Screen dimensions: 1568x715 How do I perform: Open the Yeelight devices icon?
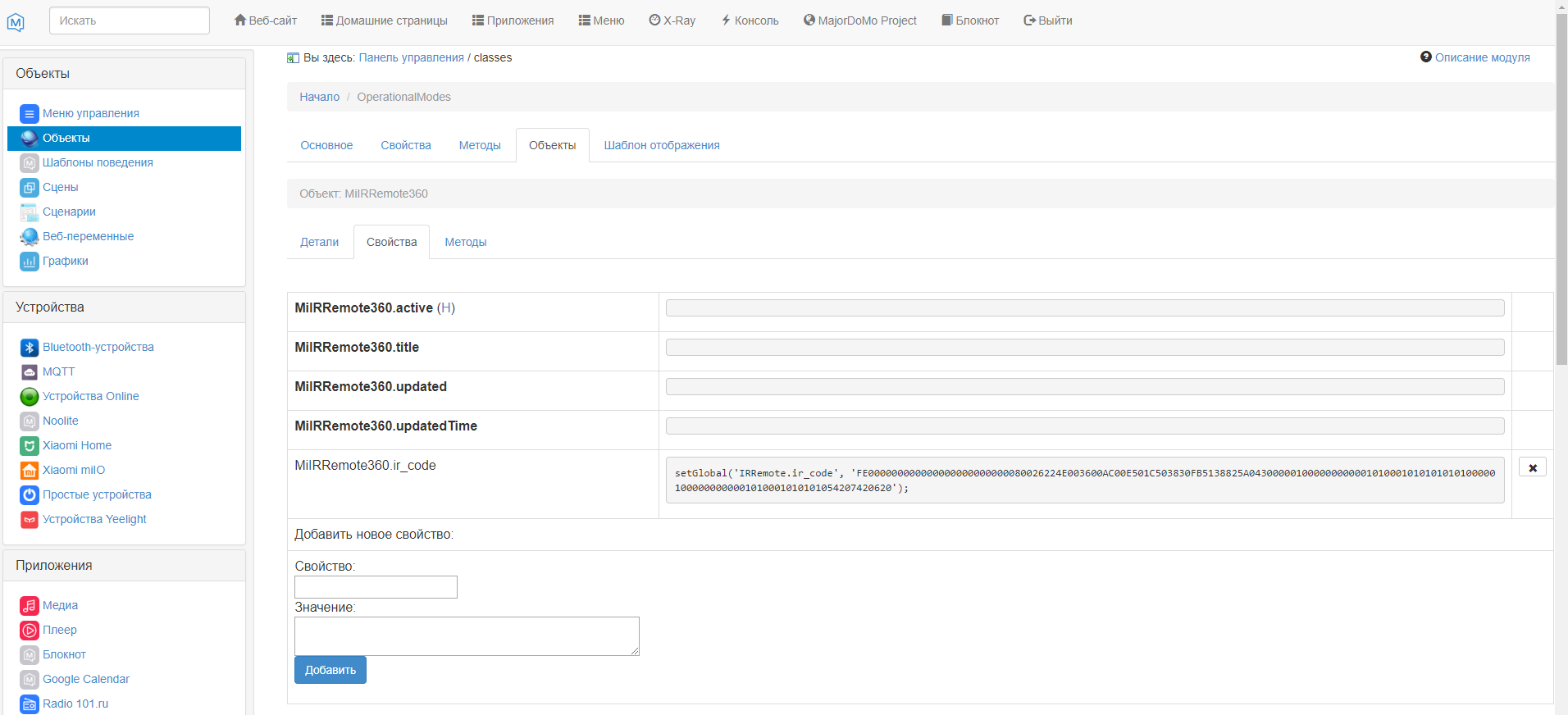click(x=30, y=520)
